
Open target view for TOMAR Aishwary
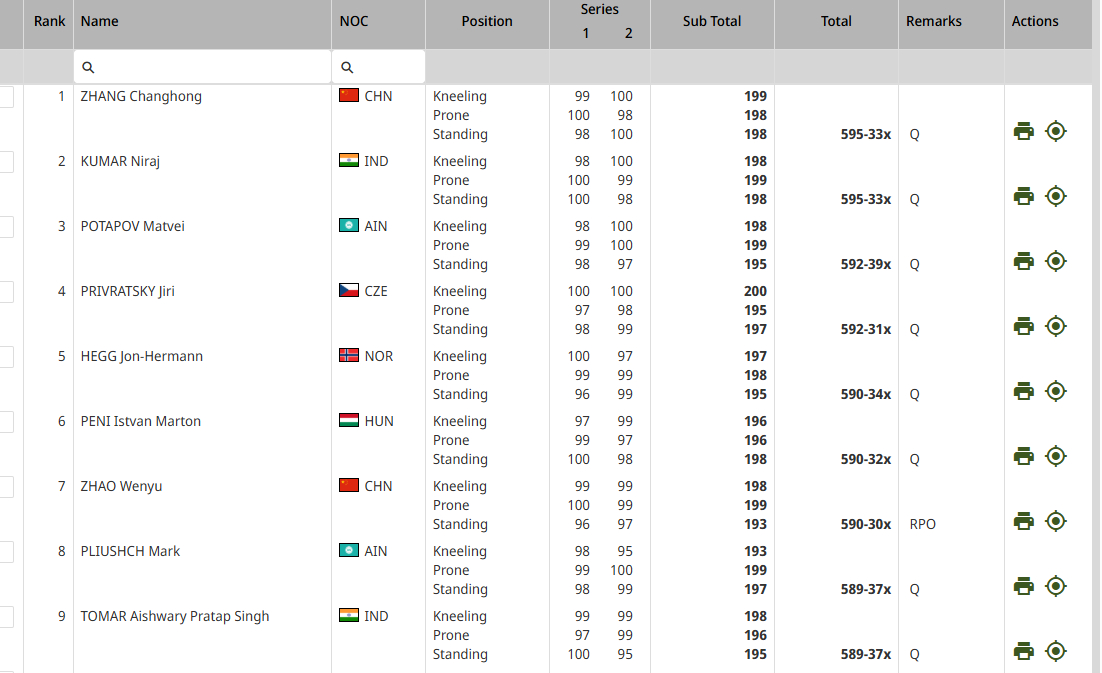[x=1056, y=651]
